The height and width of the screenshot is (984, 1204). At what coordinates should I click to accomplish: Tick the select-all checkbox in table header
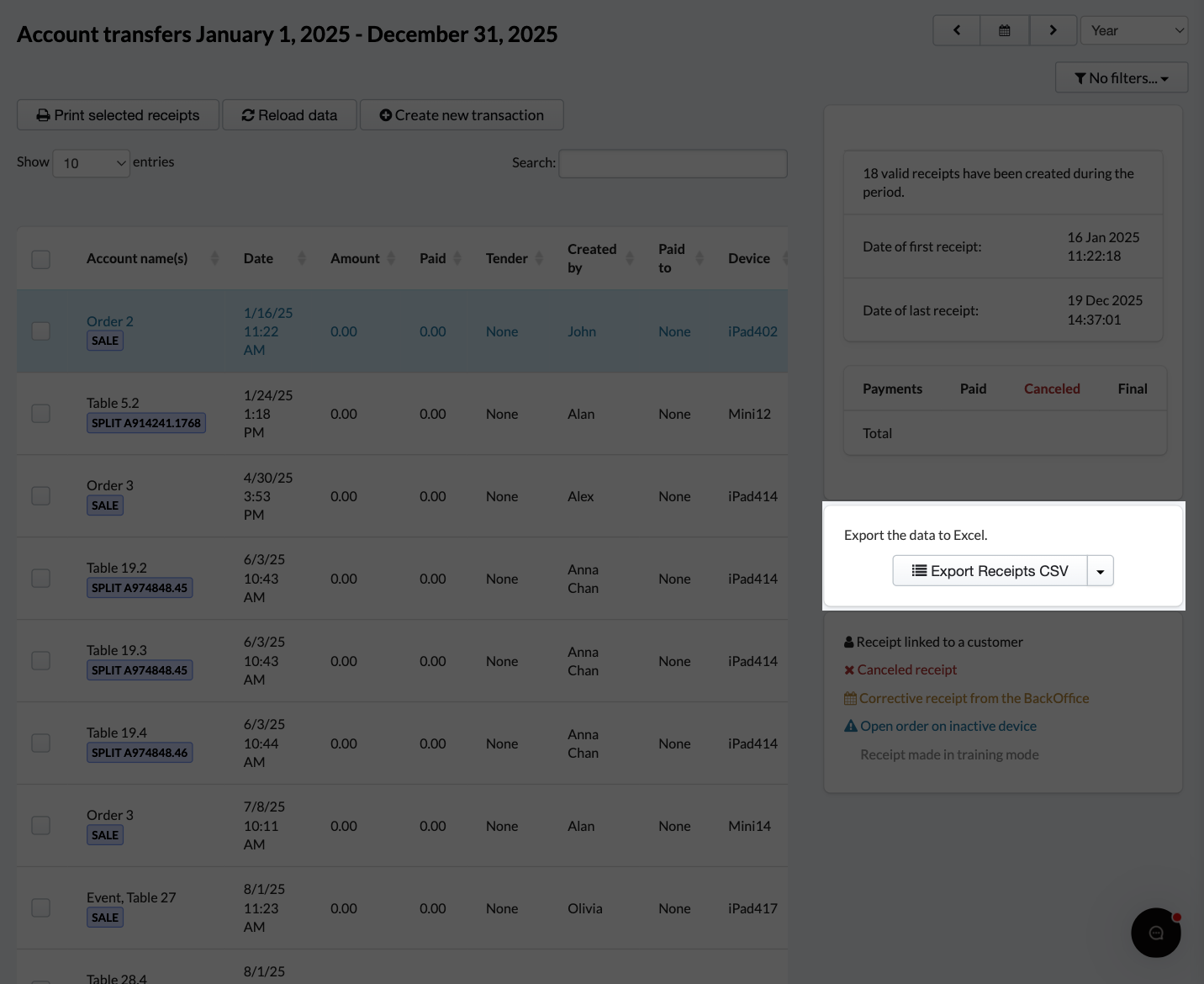pyautogui.click(x=40, y=259)
